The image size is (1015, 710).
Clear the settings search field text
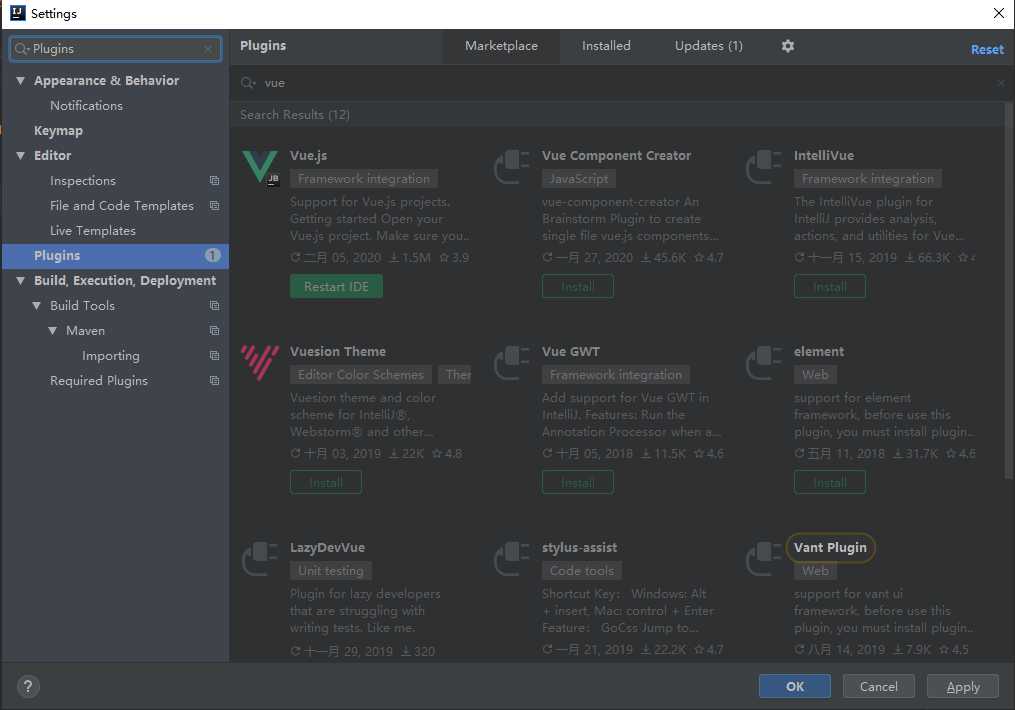[208, 49]
